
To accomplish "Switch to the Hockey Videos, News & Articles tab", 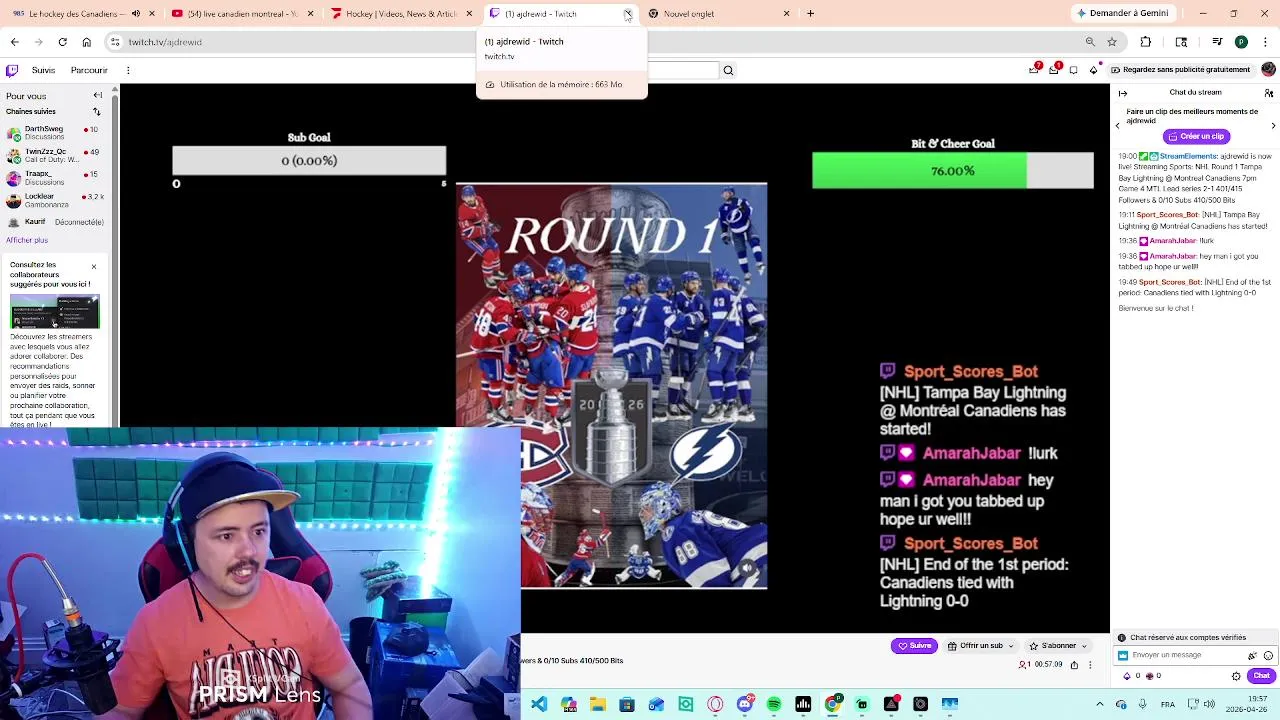I will pos(400,14).
